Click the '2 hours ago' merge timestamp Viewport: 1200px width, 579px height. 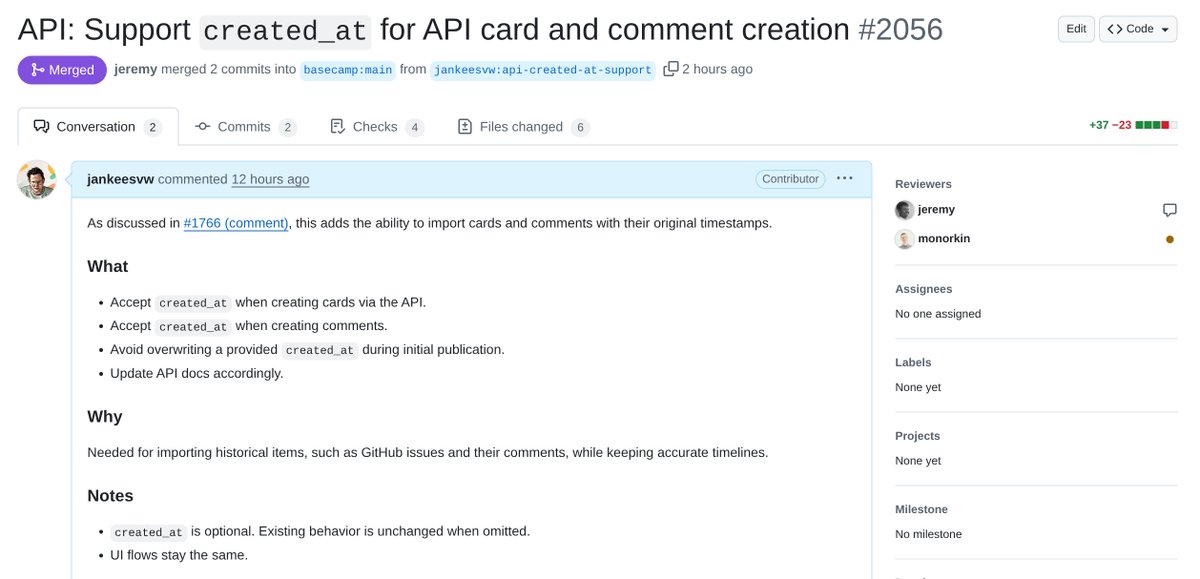click(717, 70)
